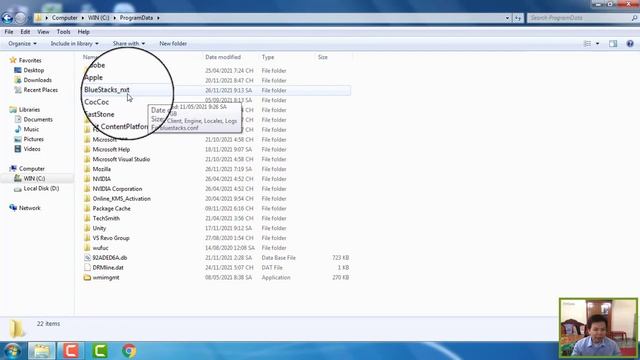Click the Forward navigation arrow
The height and width of the screenshot is (360, 640).
click(x=20, y=18)
